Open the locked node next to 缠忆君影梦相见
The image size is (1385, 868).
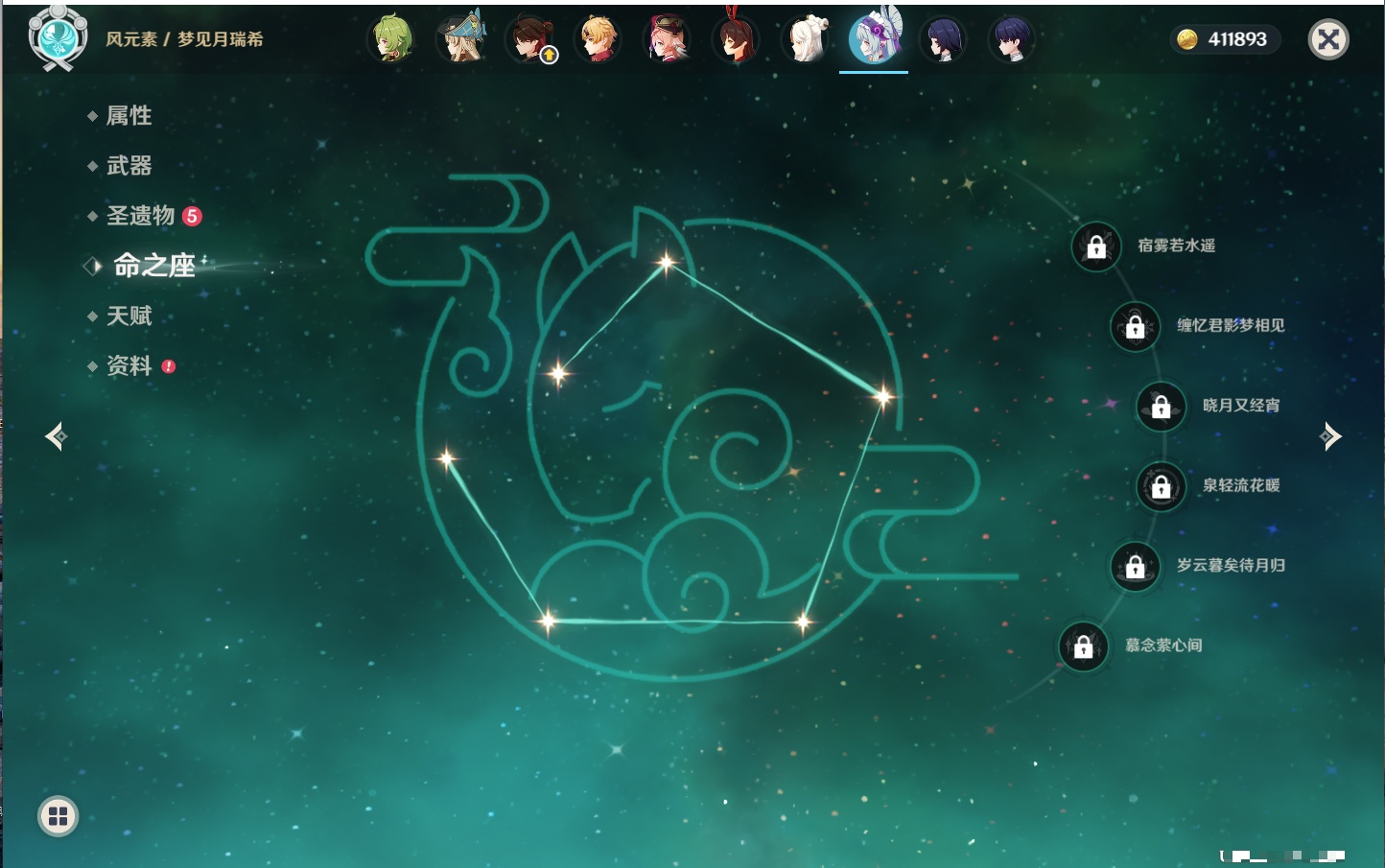1136,326
